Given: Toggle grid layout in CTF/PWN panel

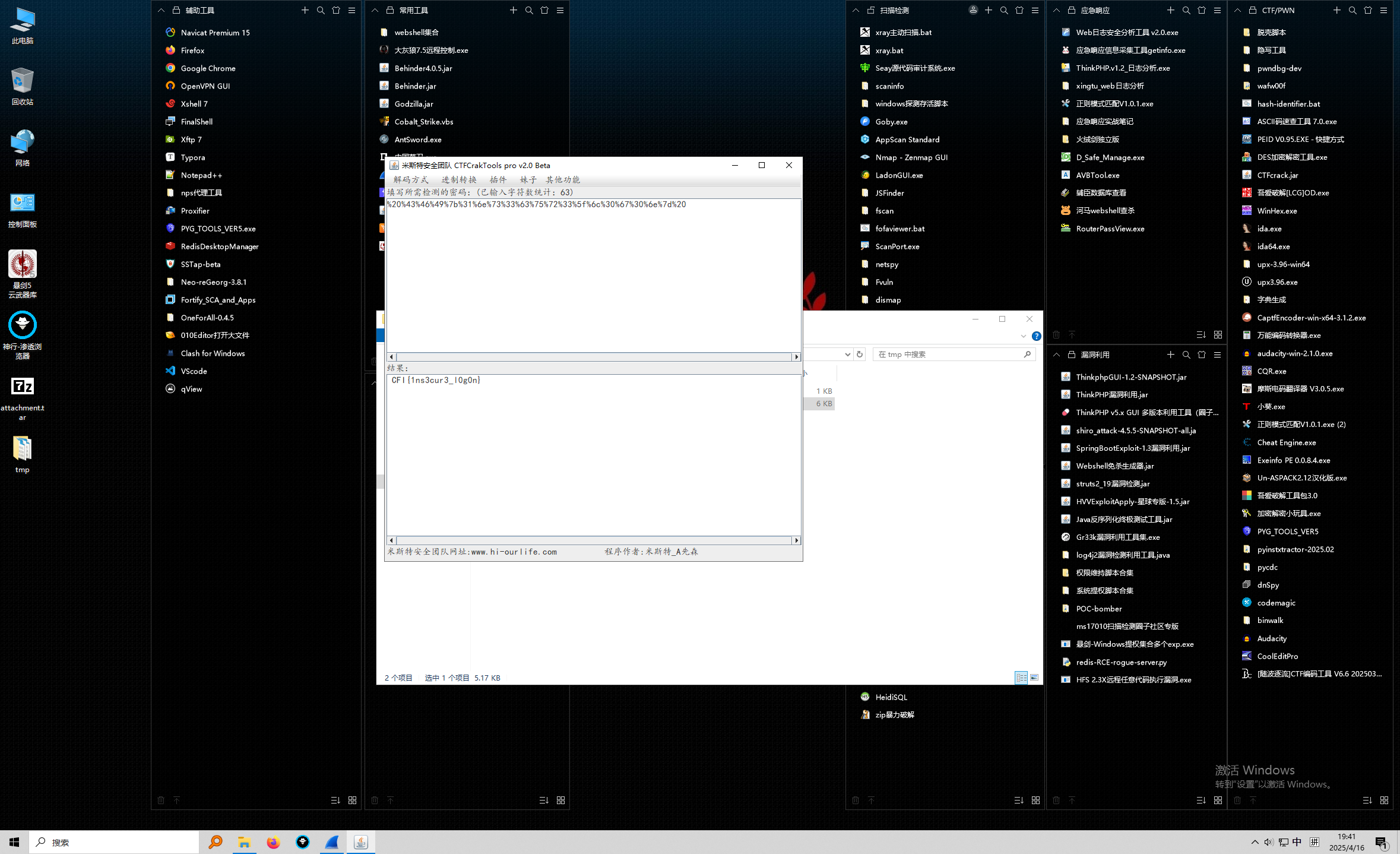Looking at the screenshot, I should (1385, 800).
